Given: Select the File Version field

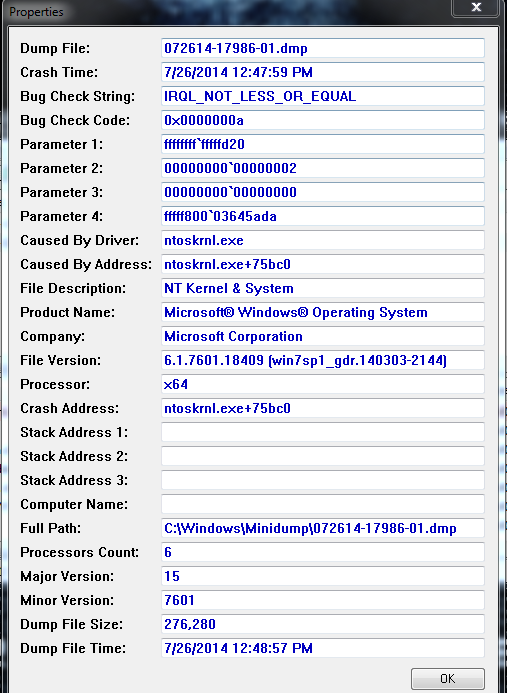Looking at the screenshot, I should (x=323, y=360).
